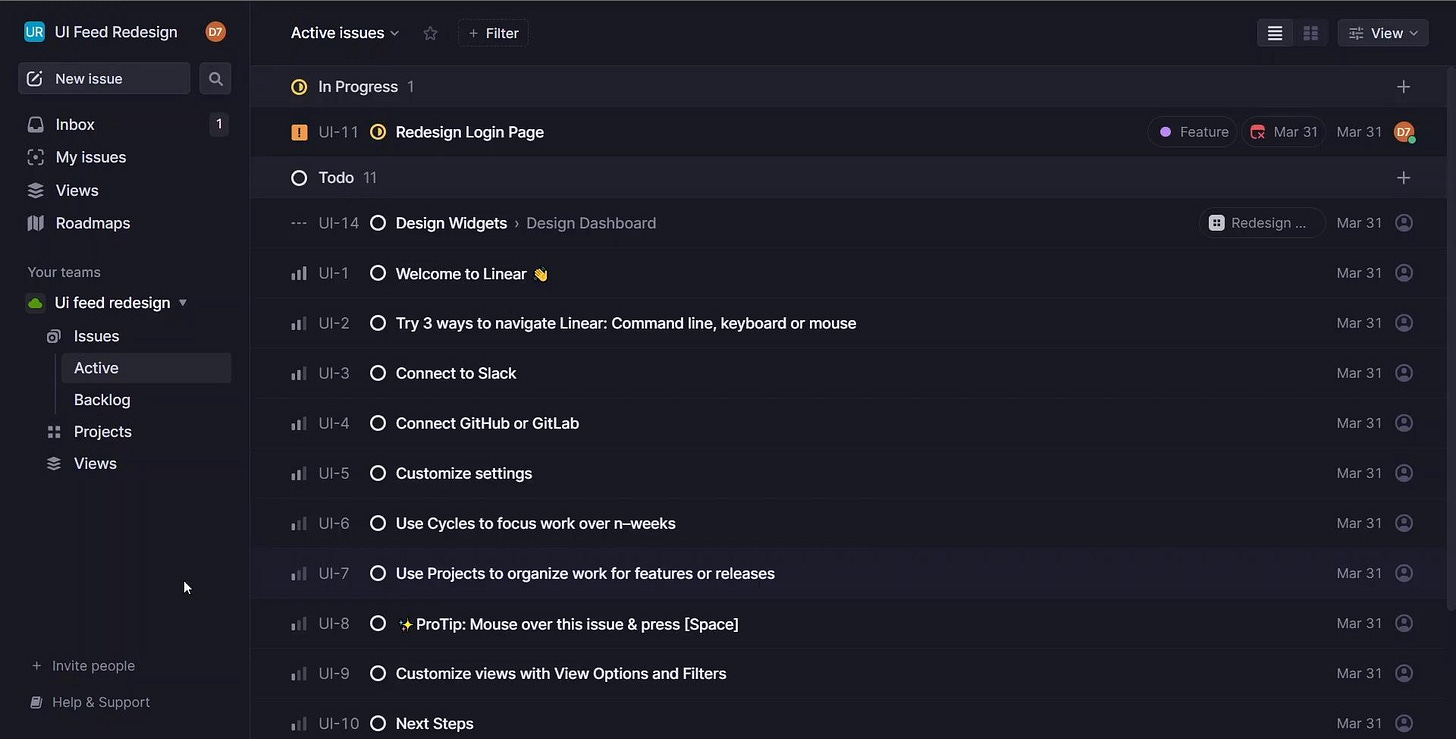Open Roadmaps in the sidebar
The width and height of the screenshot is (1456, 739).
[x=93, y=223]
